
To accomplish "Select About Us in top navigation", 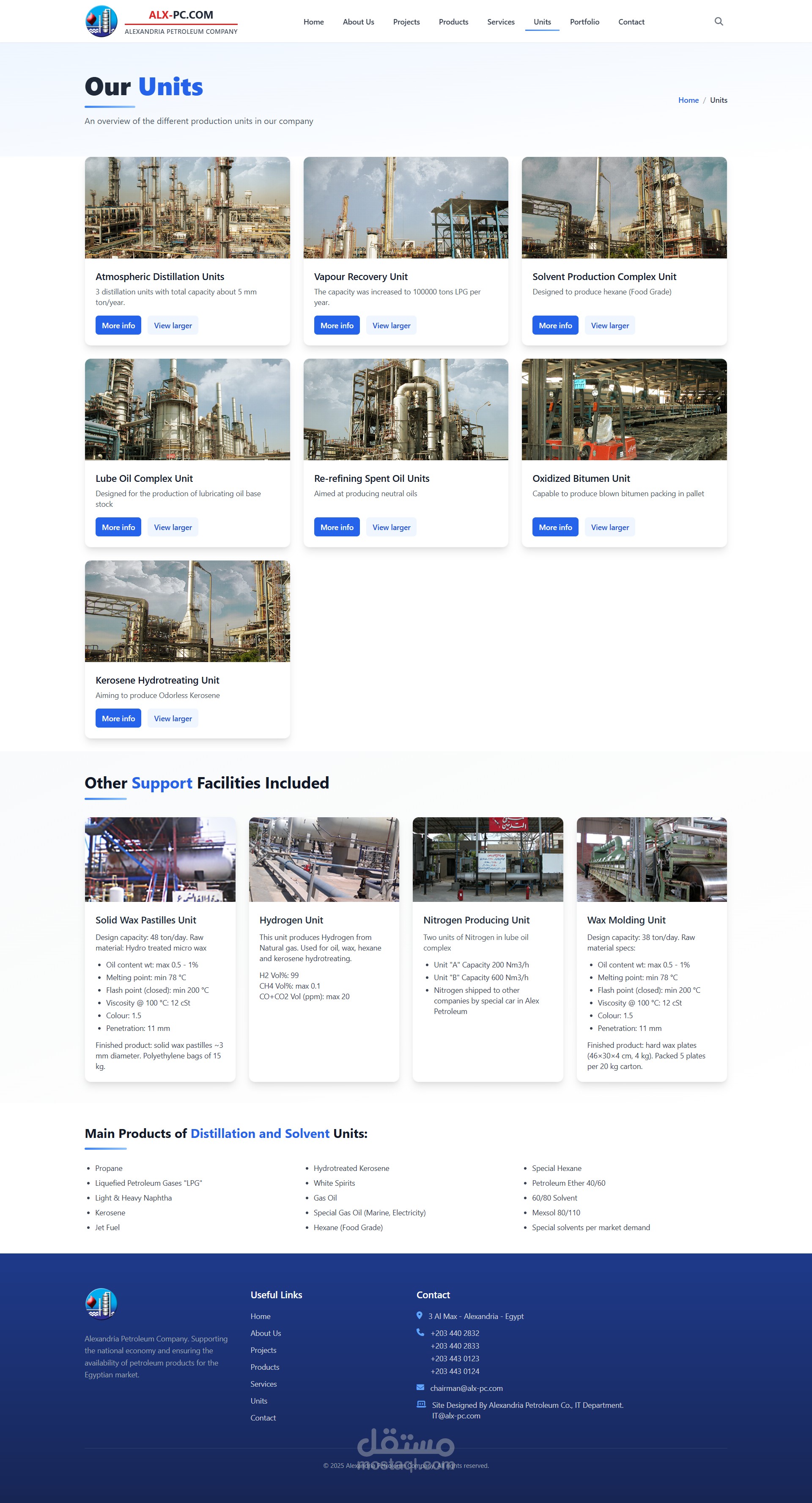I will click(358, 22).
